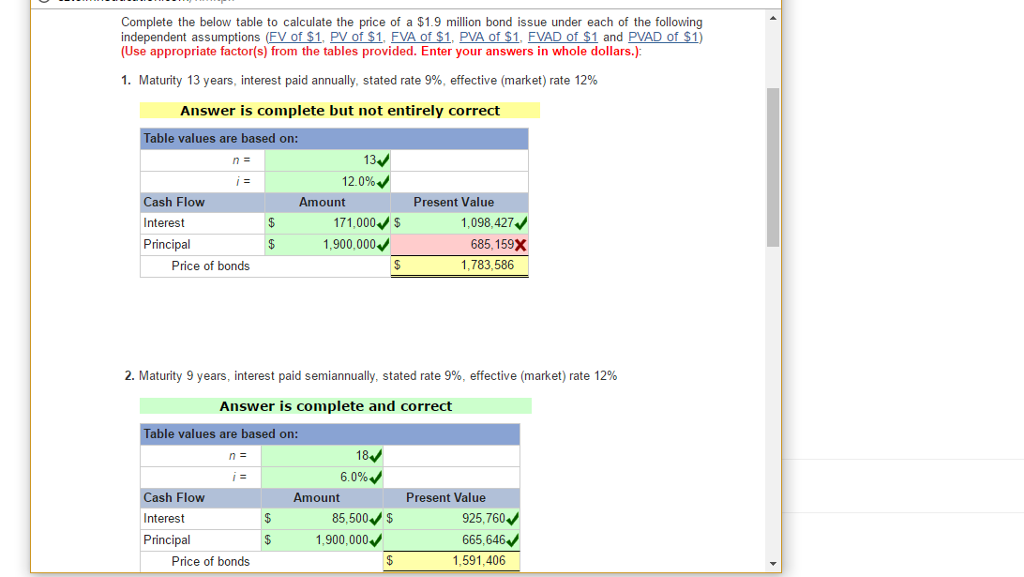Click the inner content scrollbar thumb

pyautogui.click(x=772, y=165)
